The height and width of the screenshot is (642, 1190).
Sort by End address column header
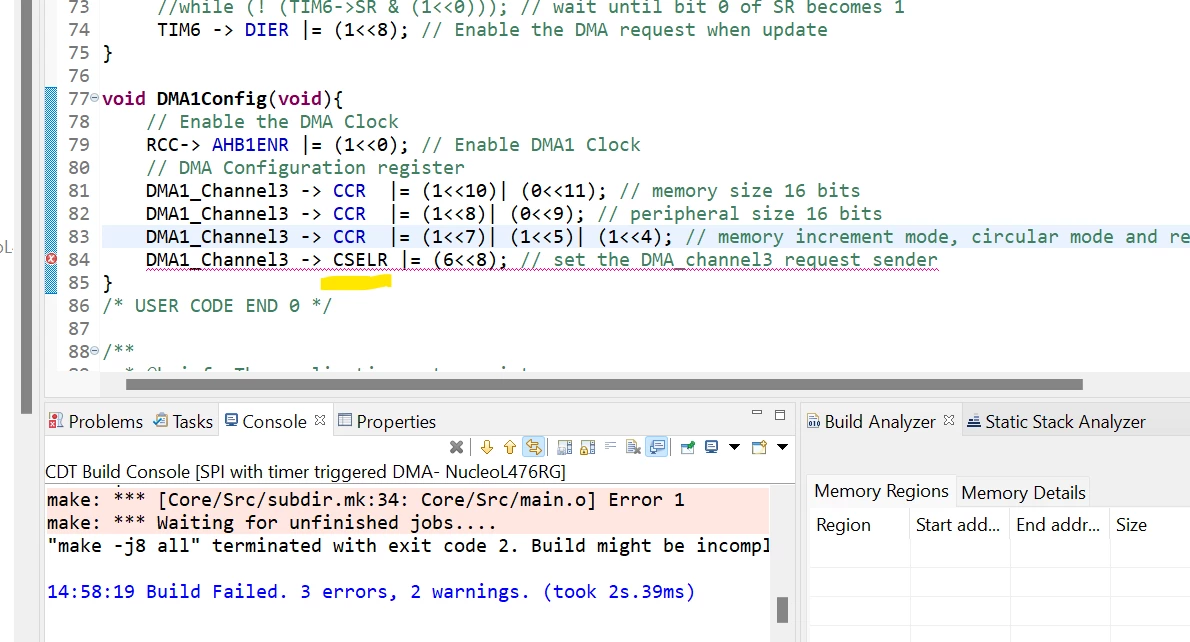pyautogui.click(x=1058, y=524)
